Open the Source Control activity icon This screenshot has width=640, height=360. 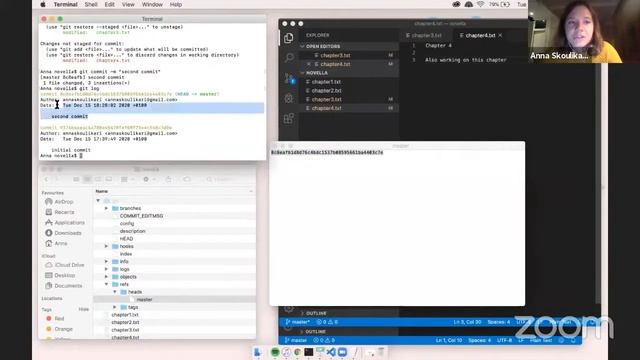(x=289, y=78)
